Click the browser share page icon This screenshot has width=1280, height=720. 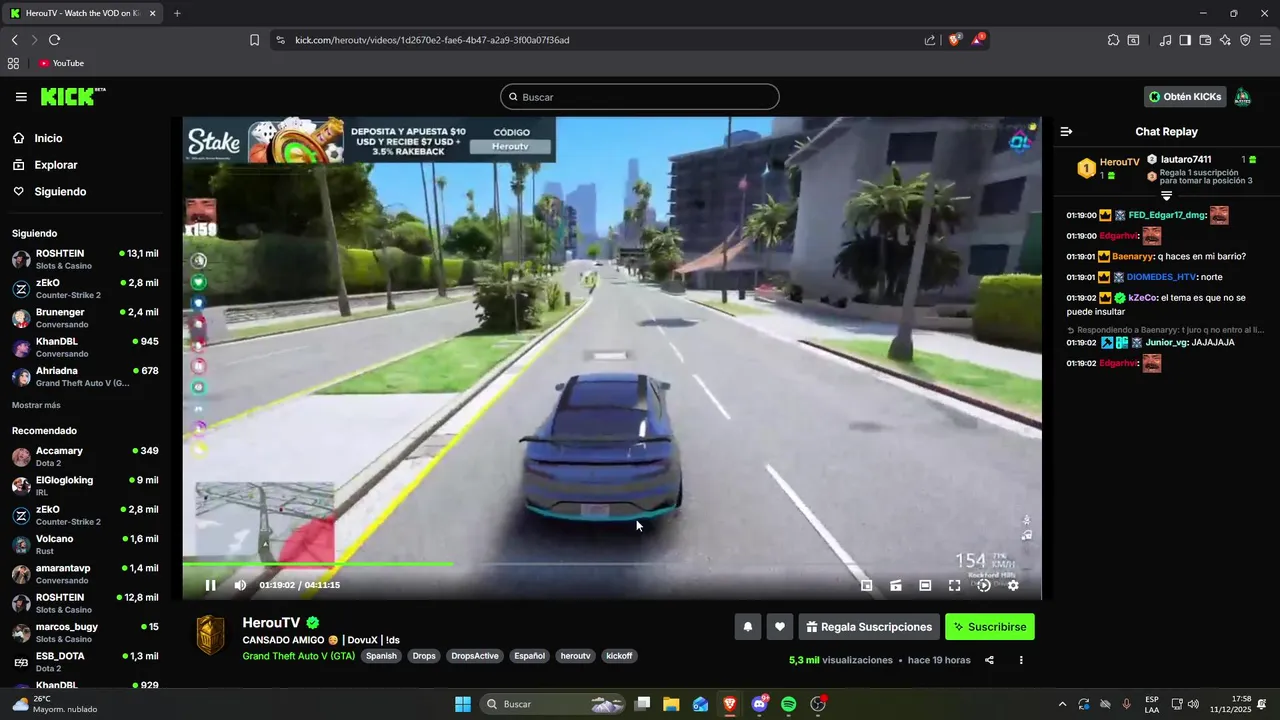930,40
